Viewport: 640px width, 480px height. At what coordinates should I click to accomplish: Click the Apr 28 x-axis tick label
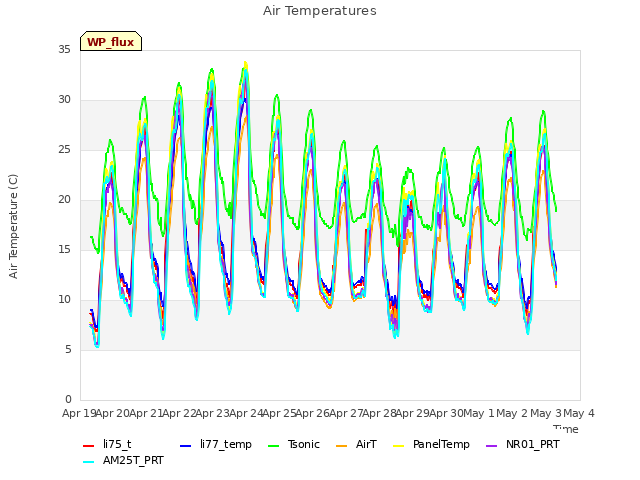pyautogui.click(x=379, y=413)
